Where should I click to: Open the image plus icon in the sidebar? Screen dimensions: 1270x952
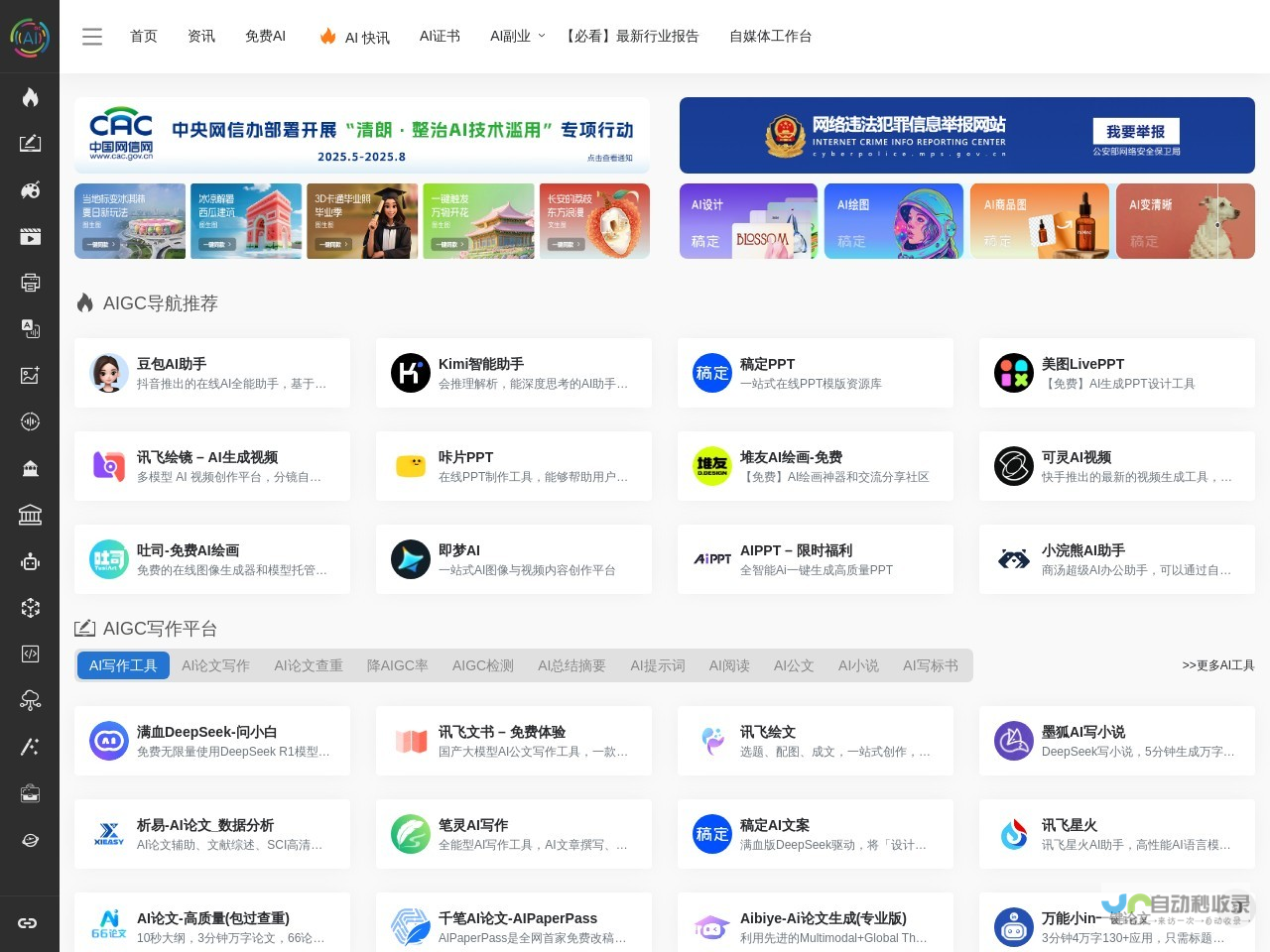click(30, 375)
